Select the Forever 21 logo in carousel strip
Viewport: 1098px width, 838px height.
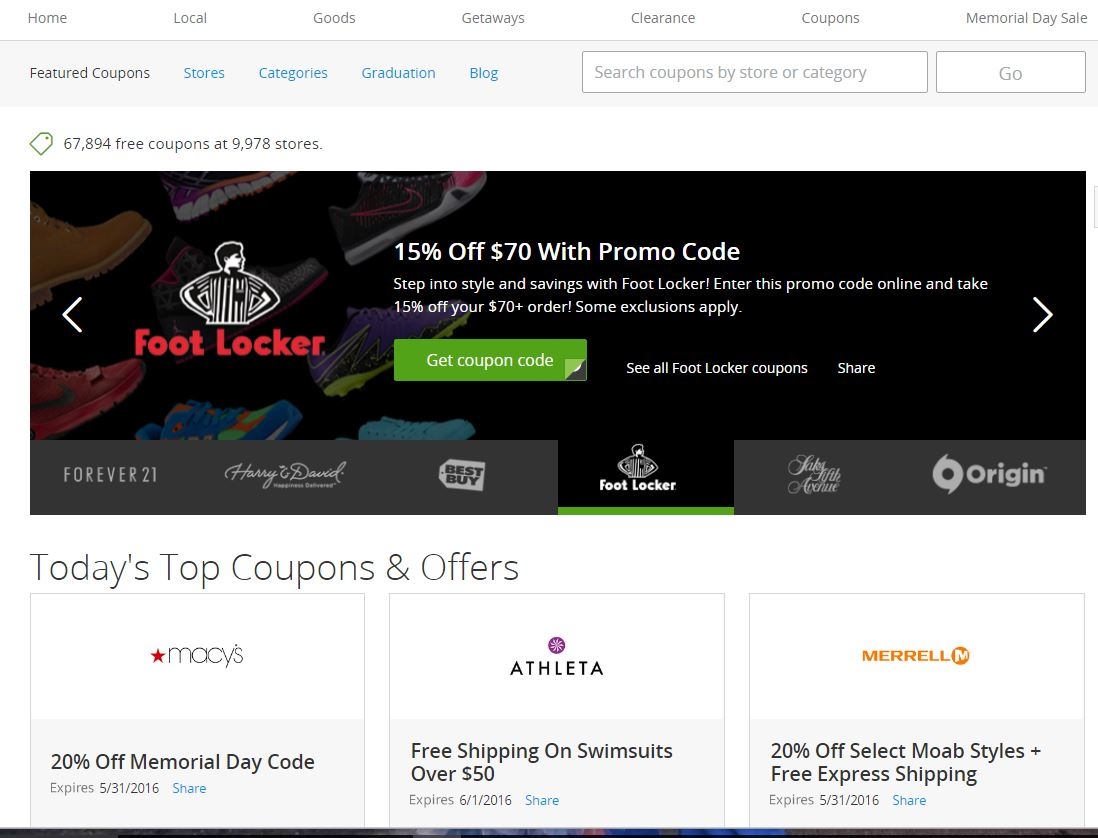tap(111, 475)
